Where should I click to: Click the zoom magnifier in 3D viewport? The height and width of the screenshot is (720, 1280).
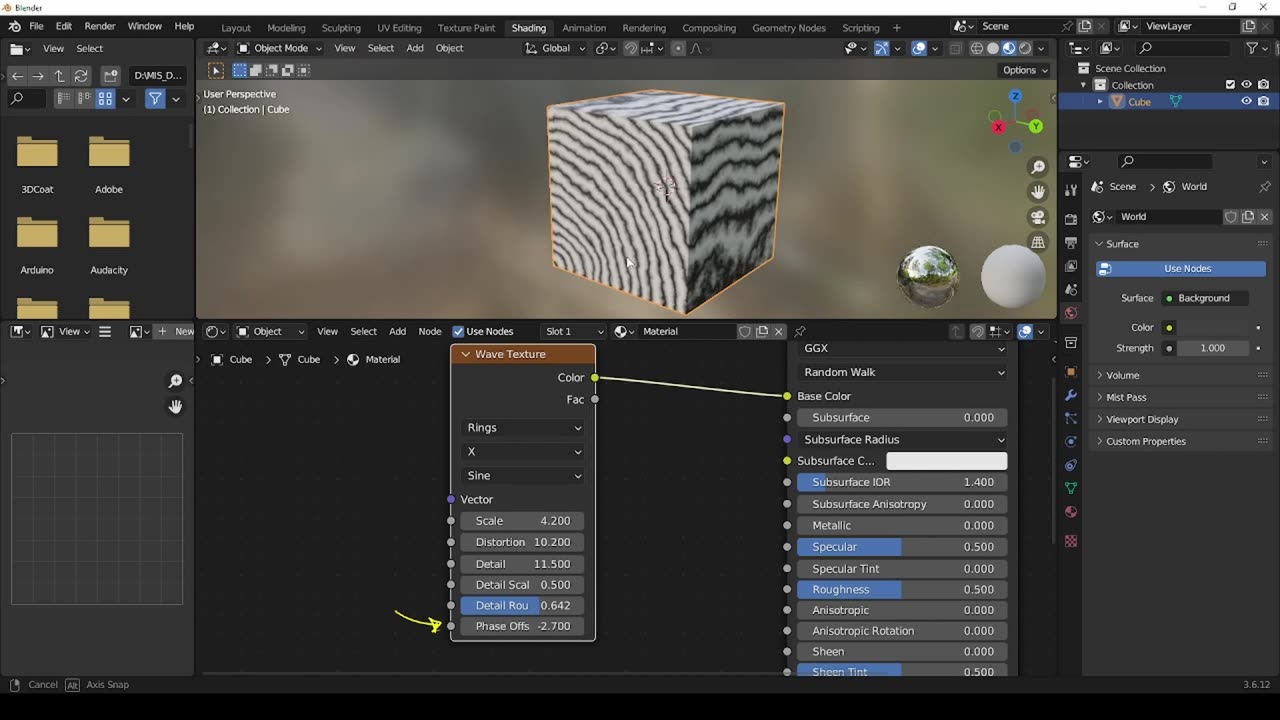coord(1038,167)
